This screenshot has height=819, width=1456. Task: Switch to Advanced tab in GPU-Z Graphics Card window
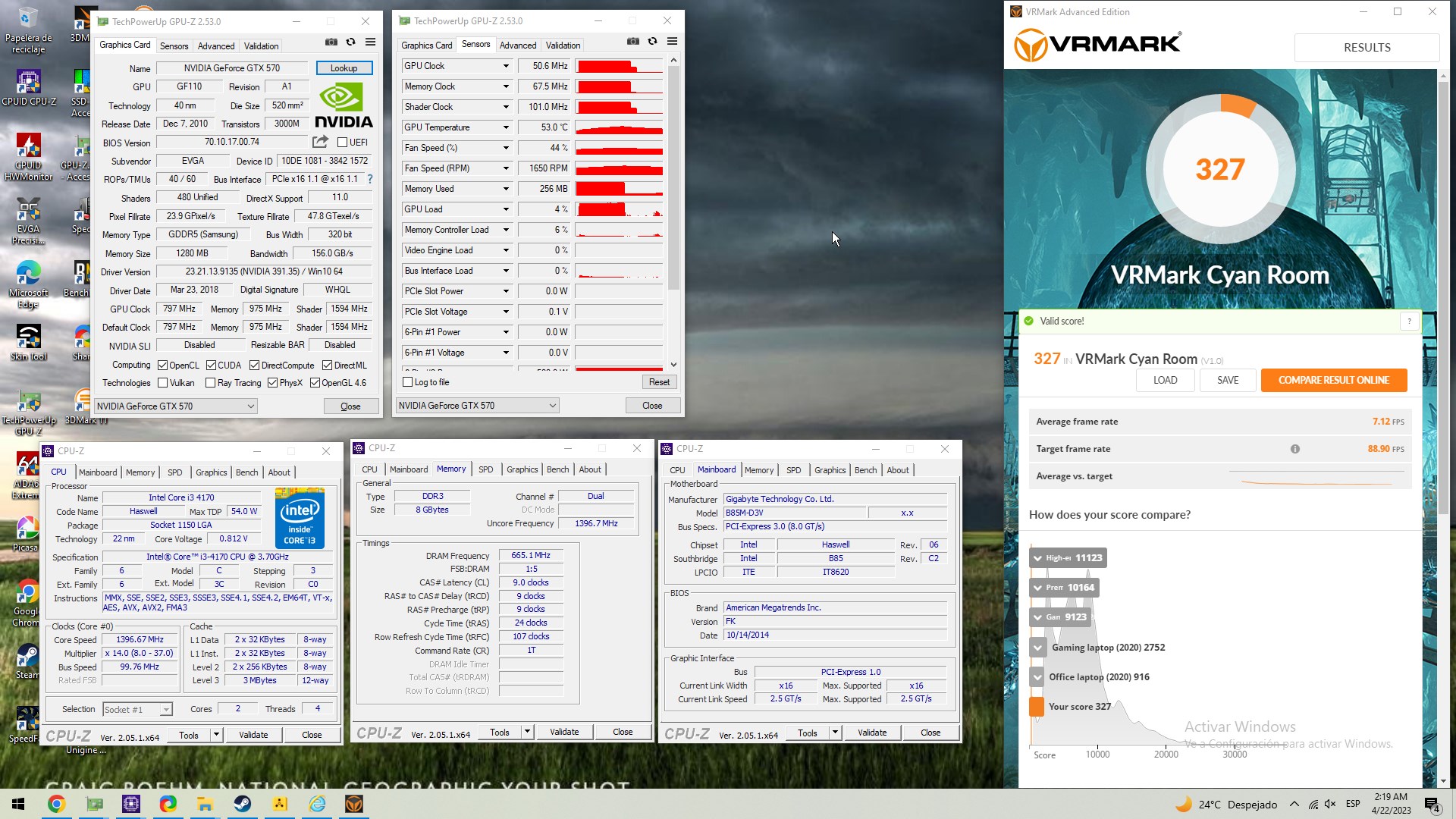coord(216,46)
